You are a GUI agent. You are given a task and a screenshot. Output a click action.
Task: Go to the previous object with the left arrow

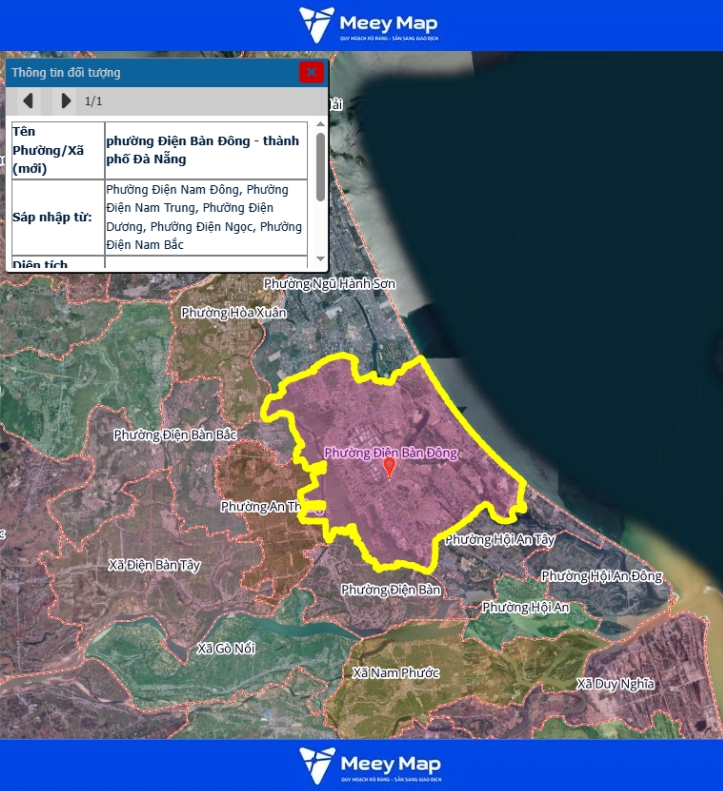pyautogui.click(x=28, y=101)
